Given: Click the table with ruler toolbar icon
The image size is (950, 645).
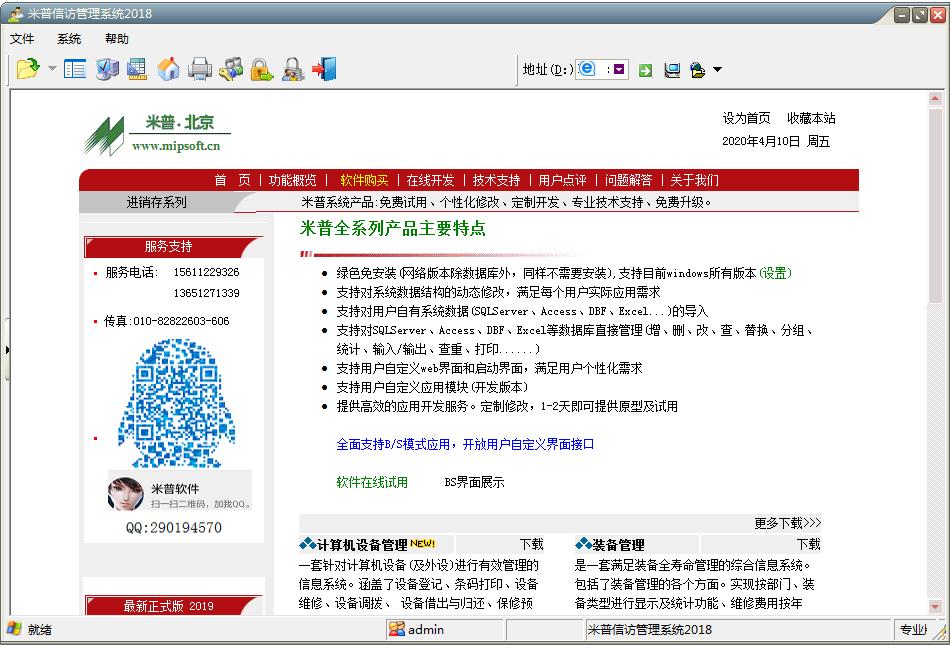Looking at the screenshot, I should tap(137, 69).
